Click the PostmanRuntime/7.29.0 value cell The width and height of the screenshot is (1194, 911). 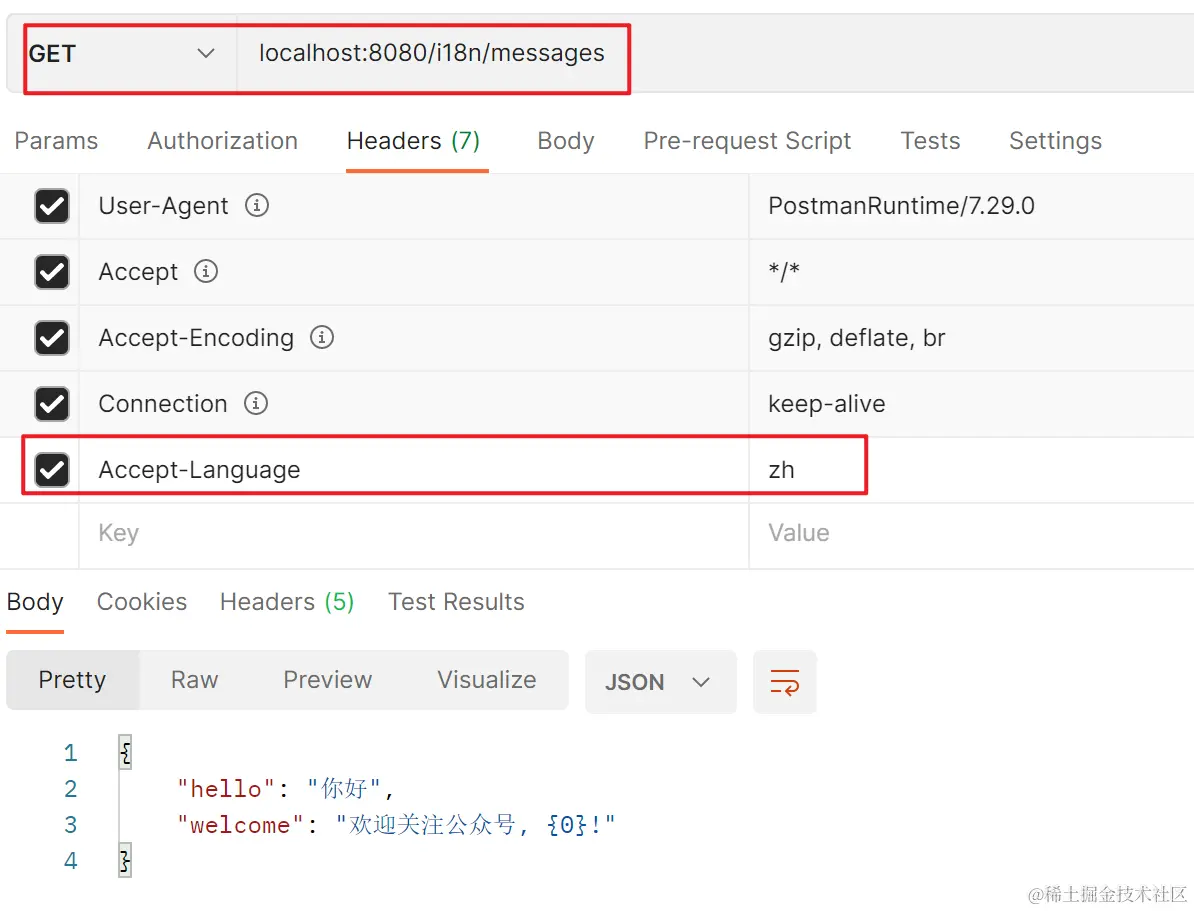click(x=972, y=206)
